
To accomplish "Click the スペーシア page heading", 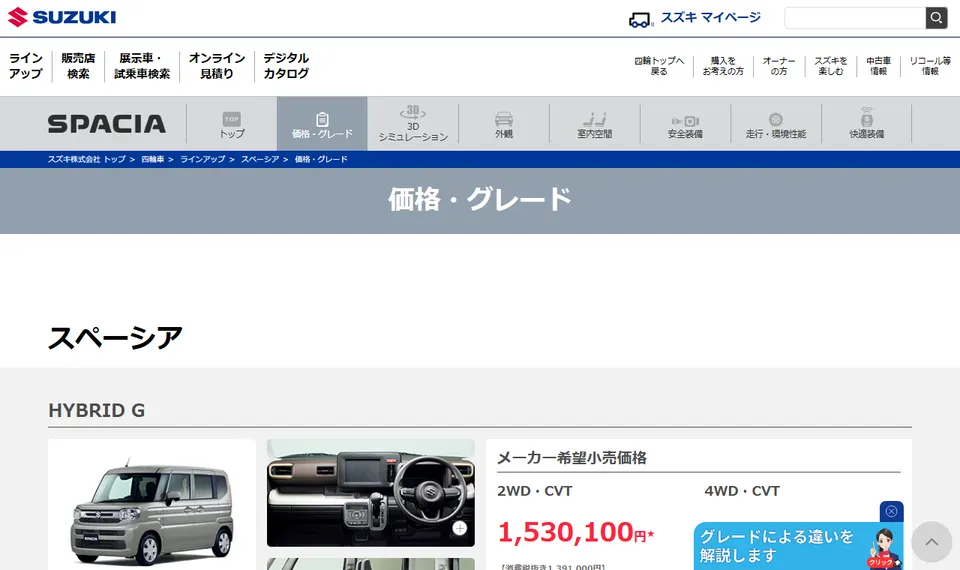I will click(115, 338).
